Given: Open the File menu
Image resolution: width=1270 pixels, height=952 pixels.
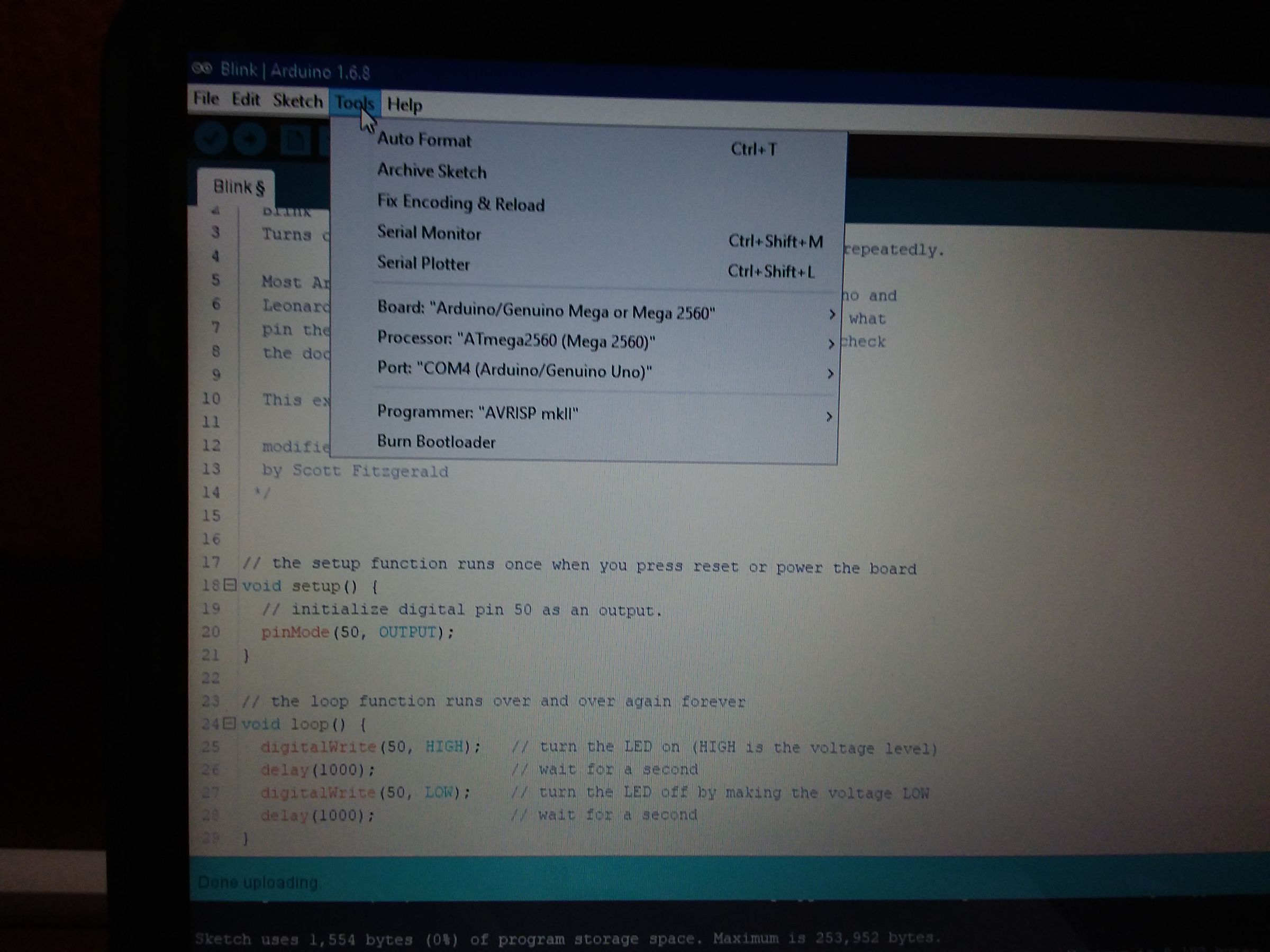Looking at the screenshot, I should (207, 99).
